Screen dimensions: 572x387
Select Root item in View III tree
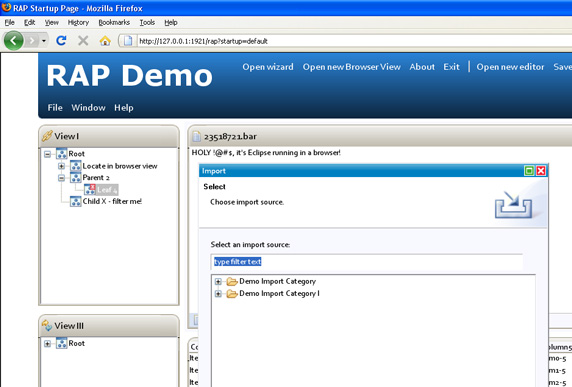click(x=77, y=343)
